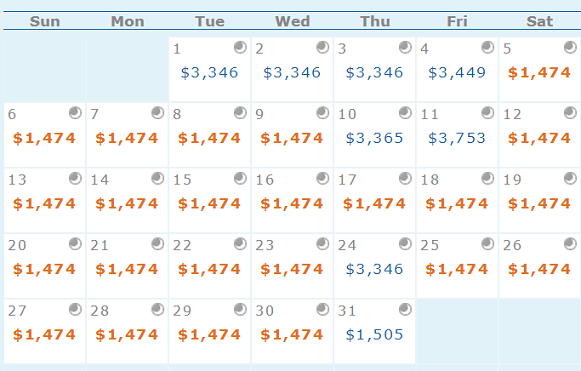Select the $3,753 price on day 11

(457, 138)
